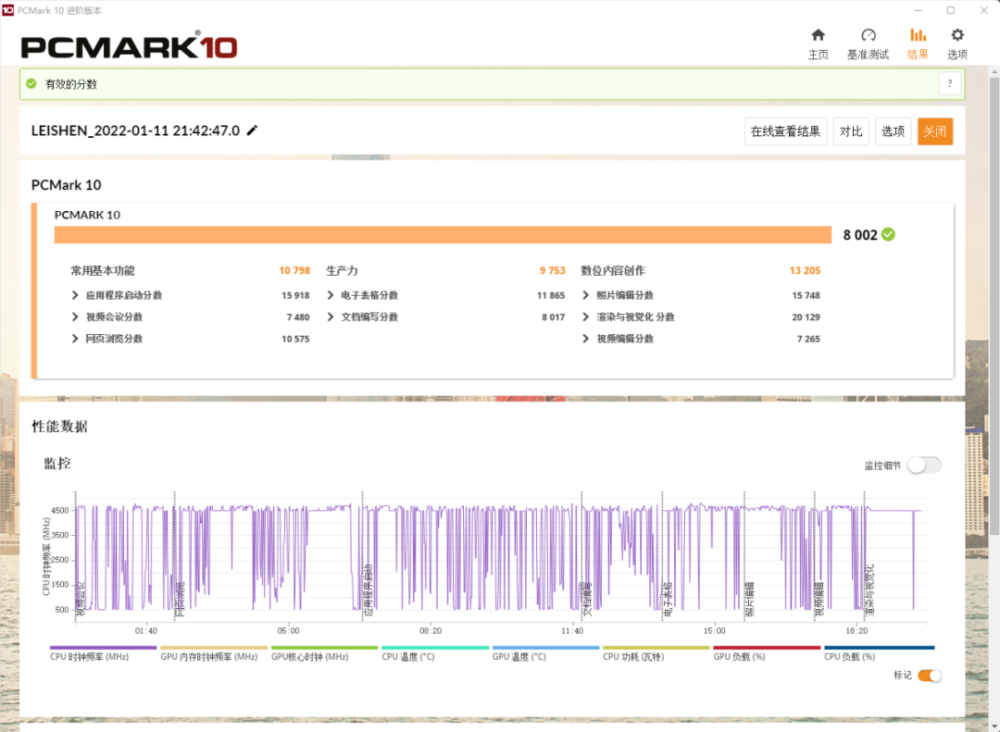Screen dimensions: 1000x732
Task: Select GPU 温度 (°C) legend swatch
Action: point(546,648)
